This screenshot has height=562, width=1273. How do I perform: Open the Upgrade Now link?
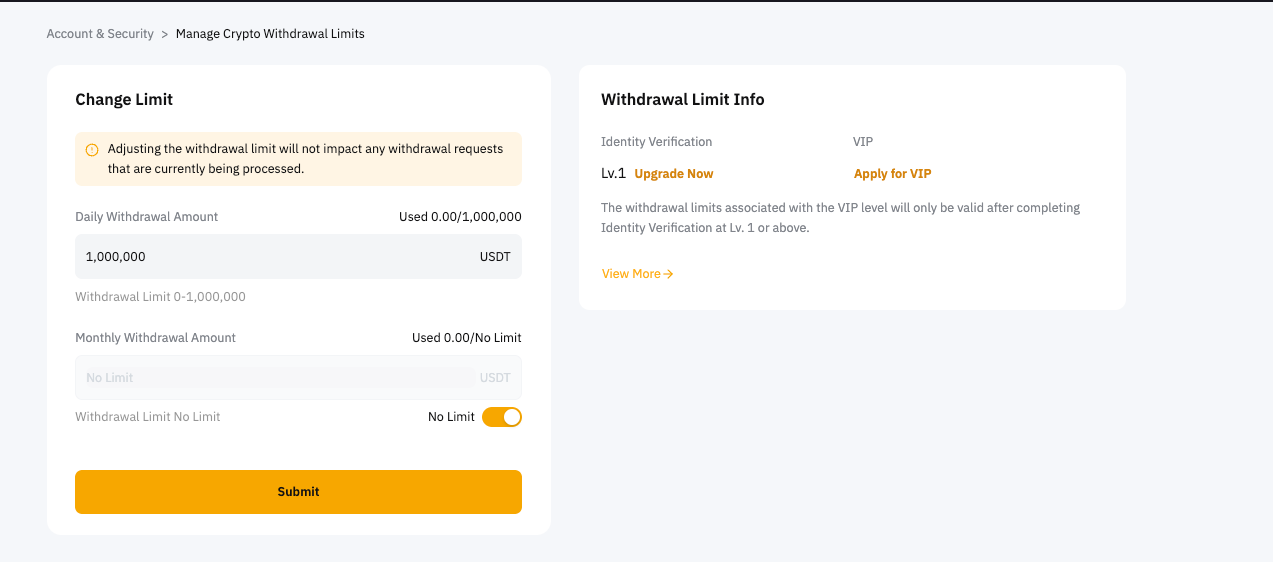[674, 174]
